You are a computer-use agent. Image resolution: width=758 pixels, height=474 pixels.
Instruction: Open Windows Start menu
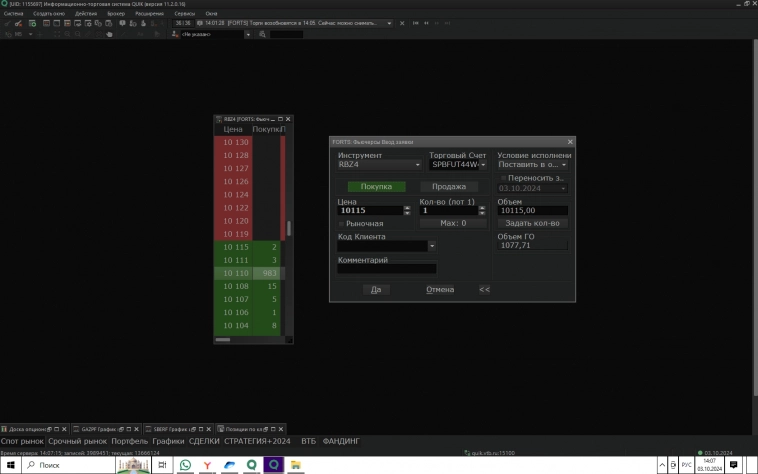coord(9,466)
